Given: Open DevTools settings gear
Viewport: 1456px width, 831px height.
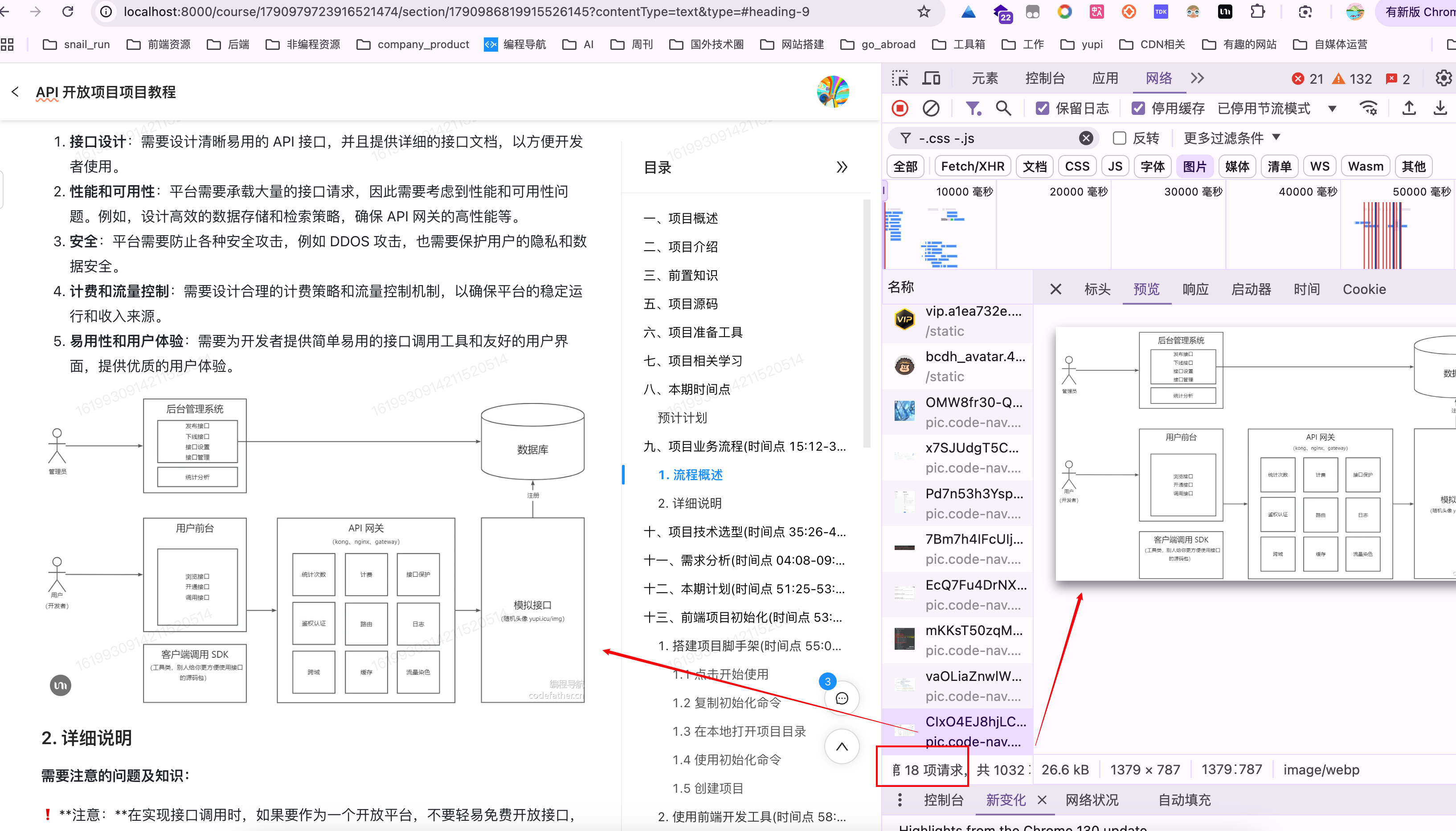Looking at the screenshot, I should pos(1443,78).
